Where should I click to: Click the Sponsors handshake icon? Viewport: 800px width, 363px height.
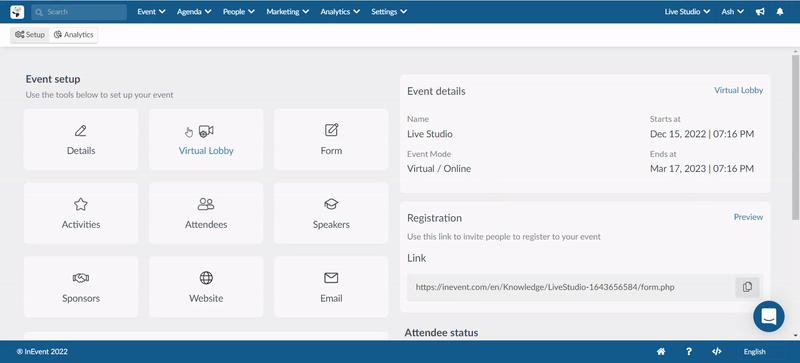point(81,278)
